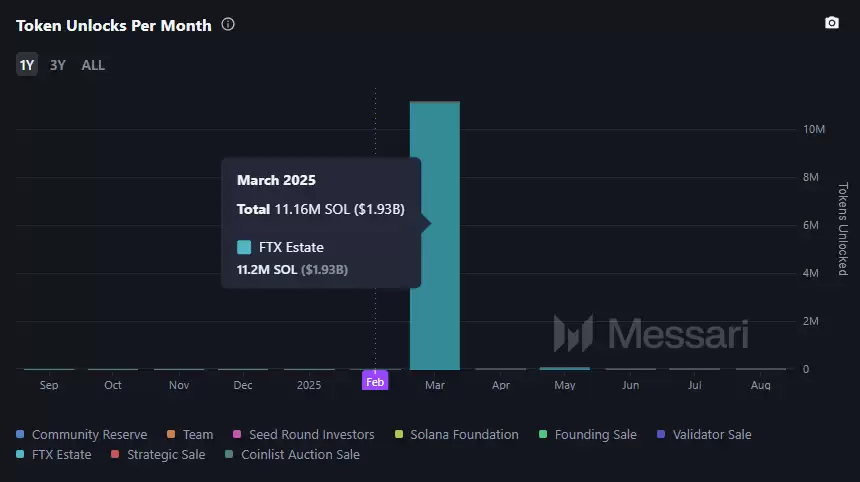Select the 1Y time range tab
This screenshot has height=482, width=860.
[x=27, y=65]
